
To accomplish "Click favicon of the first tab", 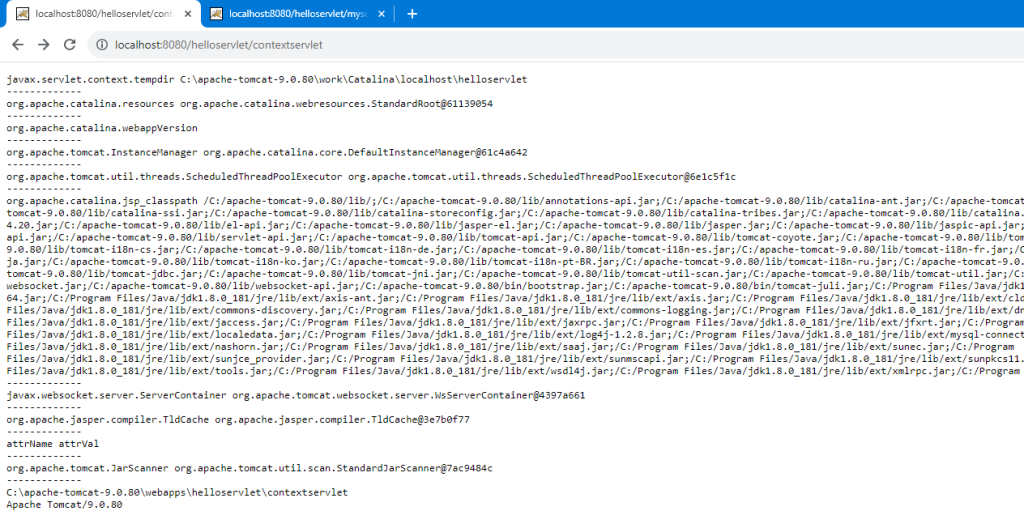I will [22, 14].
